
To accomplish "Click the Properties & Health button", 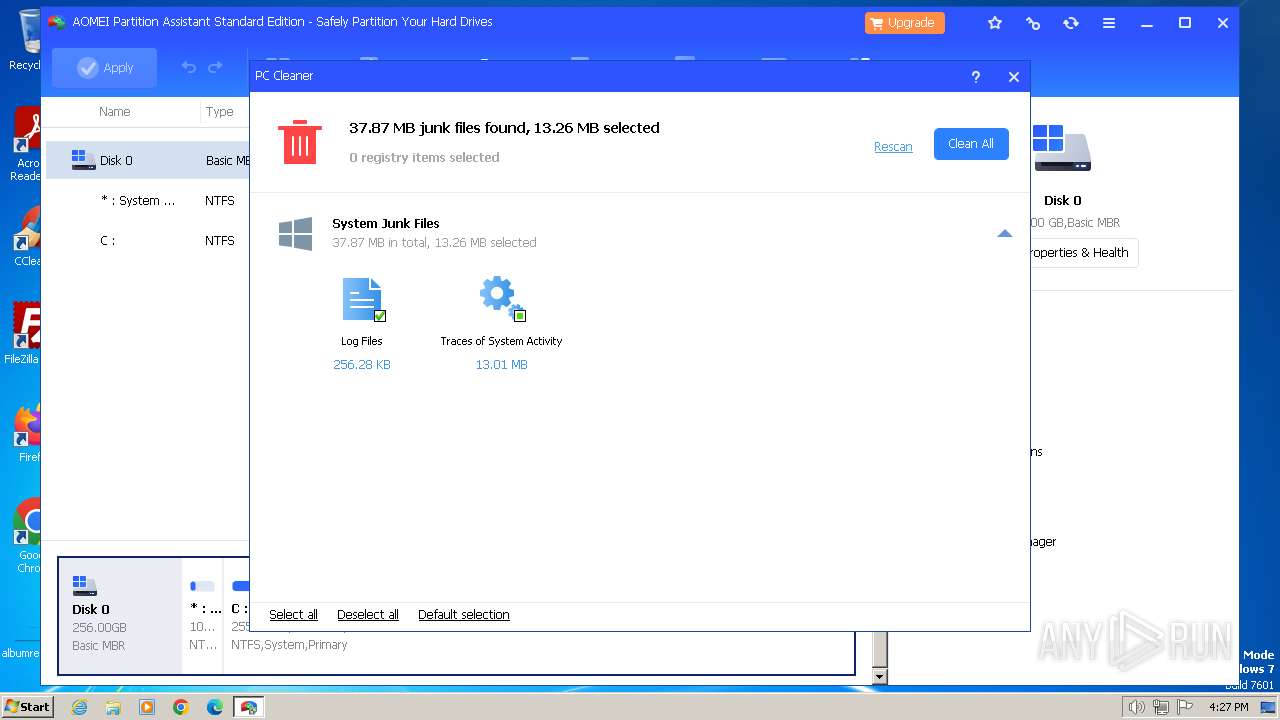I will (1078, 253).
